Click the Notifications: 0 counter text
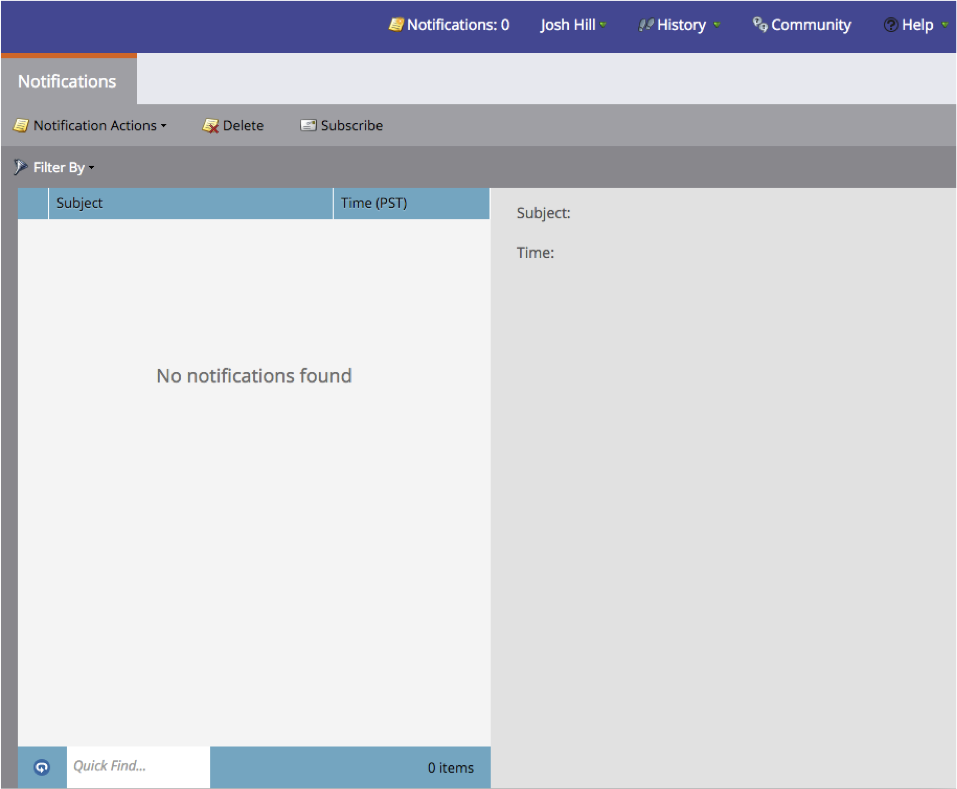 458,25
